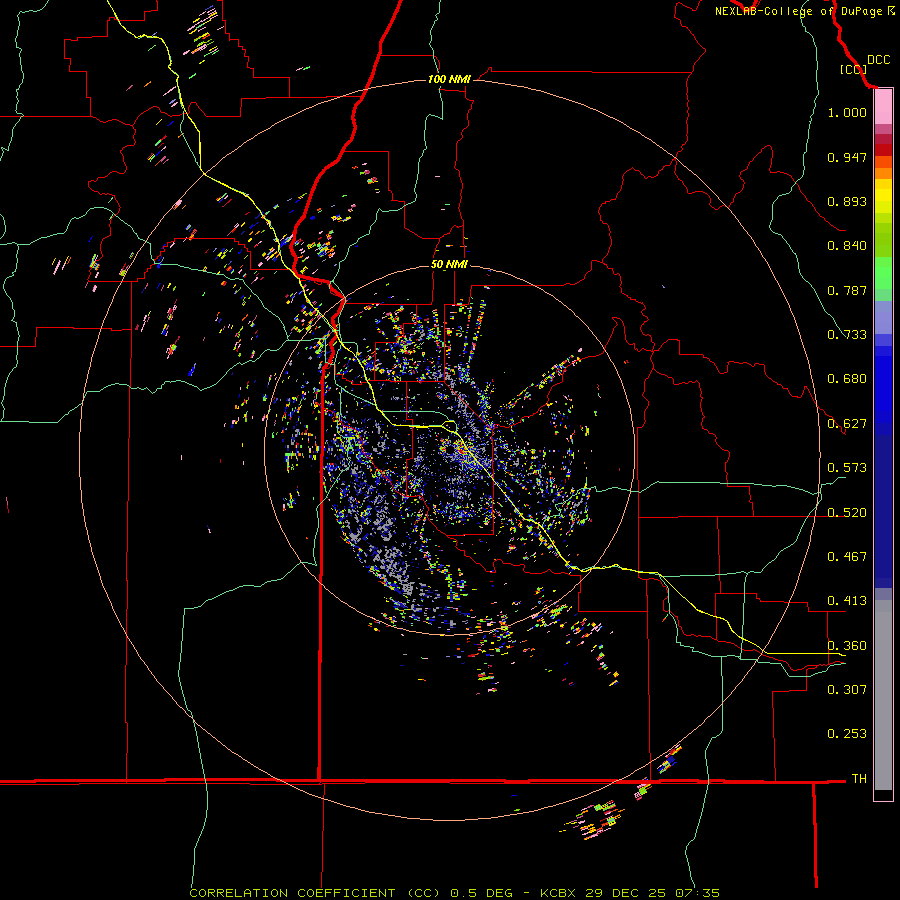900x900 pixels.
Task: Select the 0.467 legend value
Action: tap(847, 557)
